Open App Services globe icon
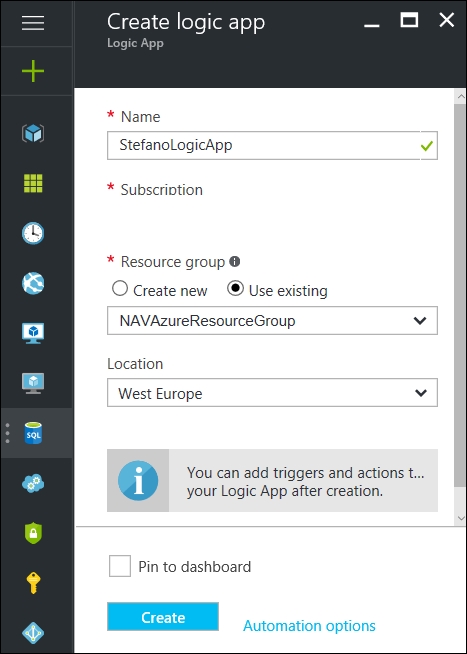 33,283
